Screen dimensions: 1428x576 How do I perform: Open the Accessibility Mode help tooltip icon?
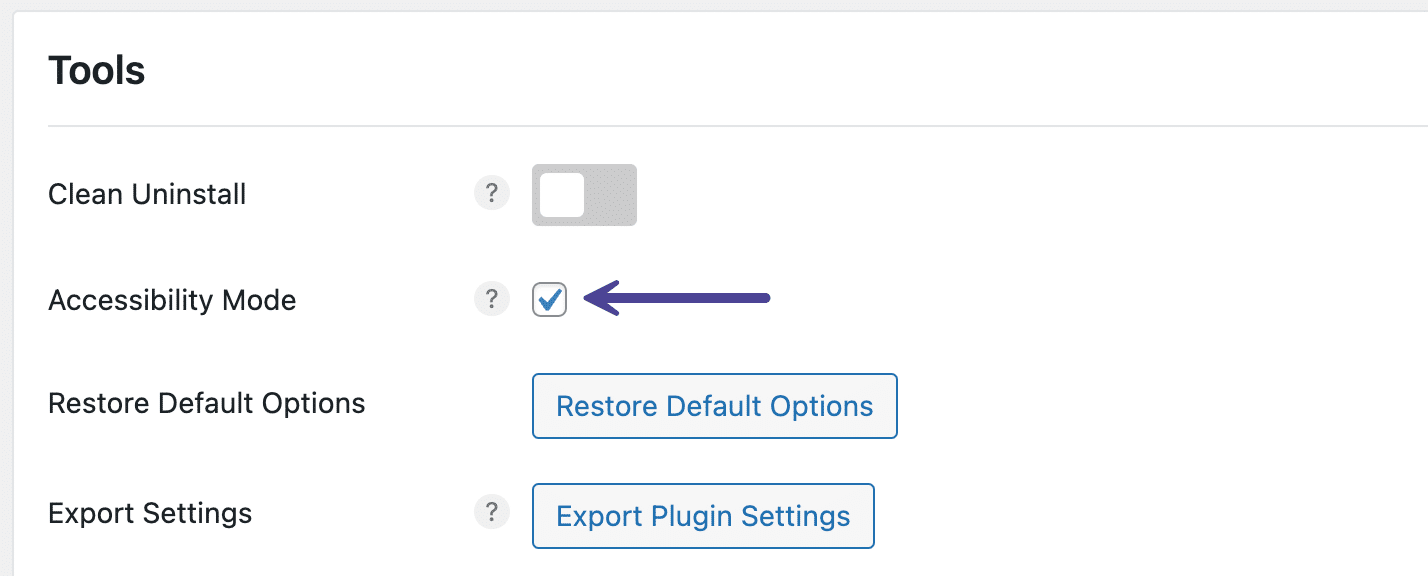pyautogui.click(x=491, y=298)
